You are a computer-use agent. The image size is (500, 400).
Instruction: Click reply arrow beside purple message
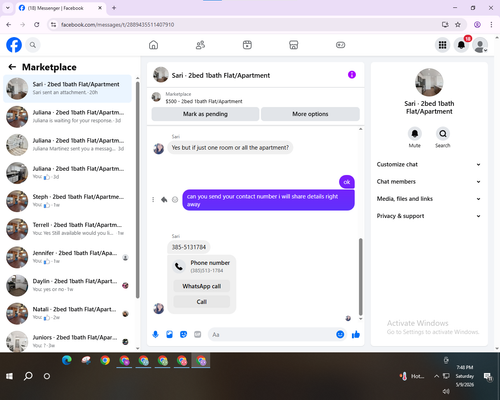(164, 200)
